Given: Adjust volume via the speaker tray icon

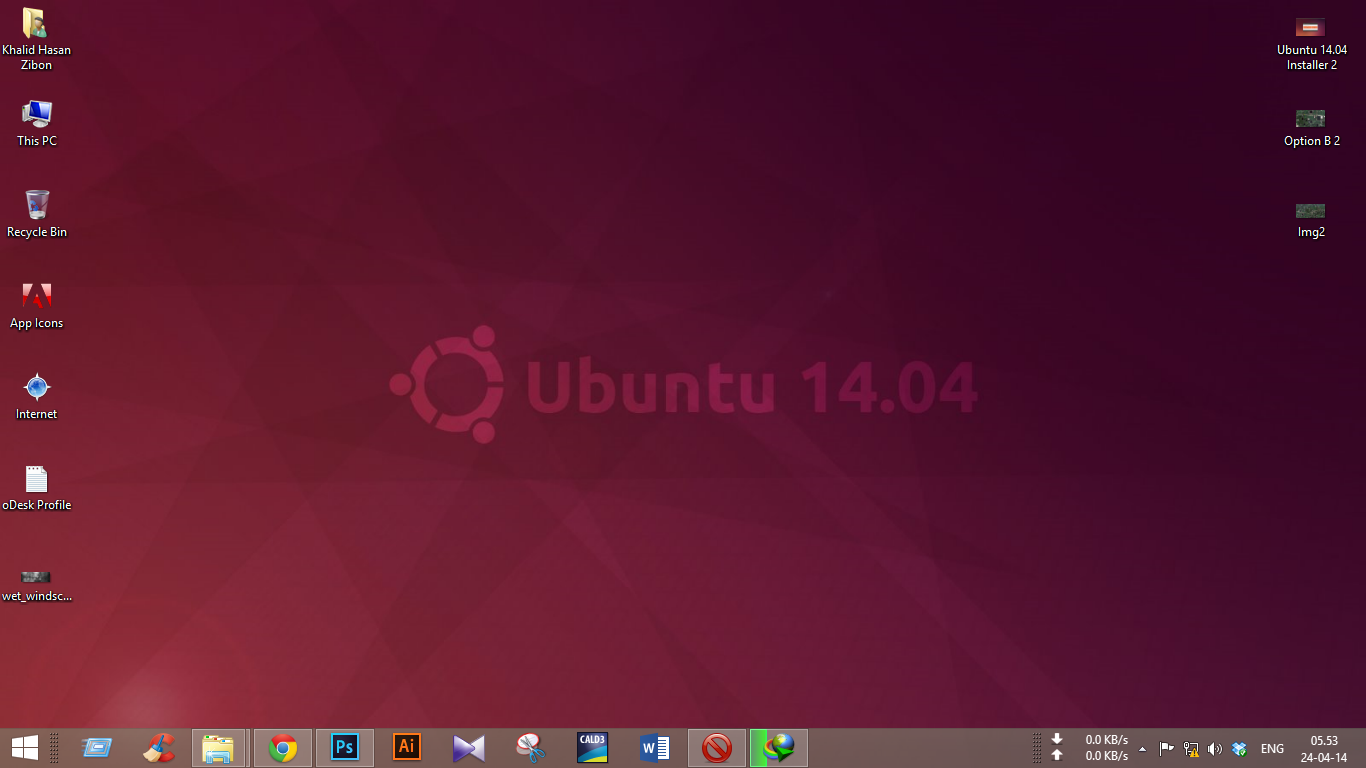Looking at the screenshot, I should click(x=1214, y=748).
